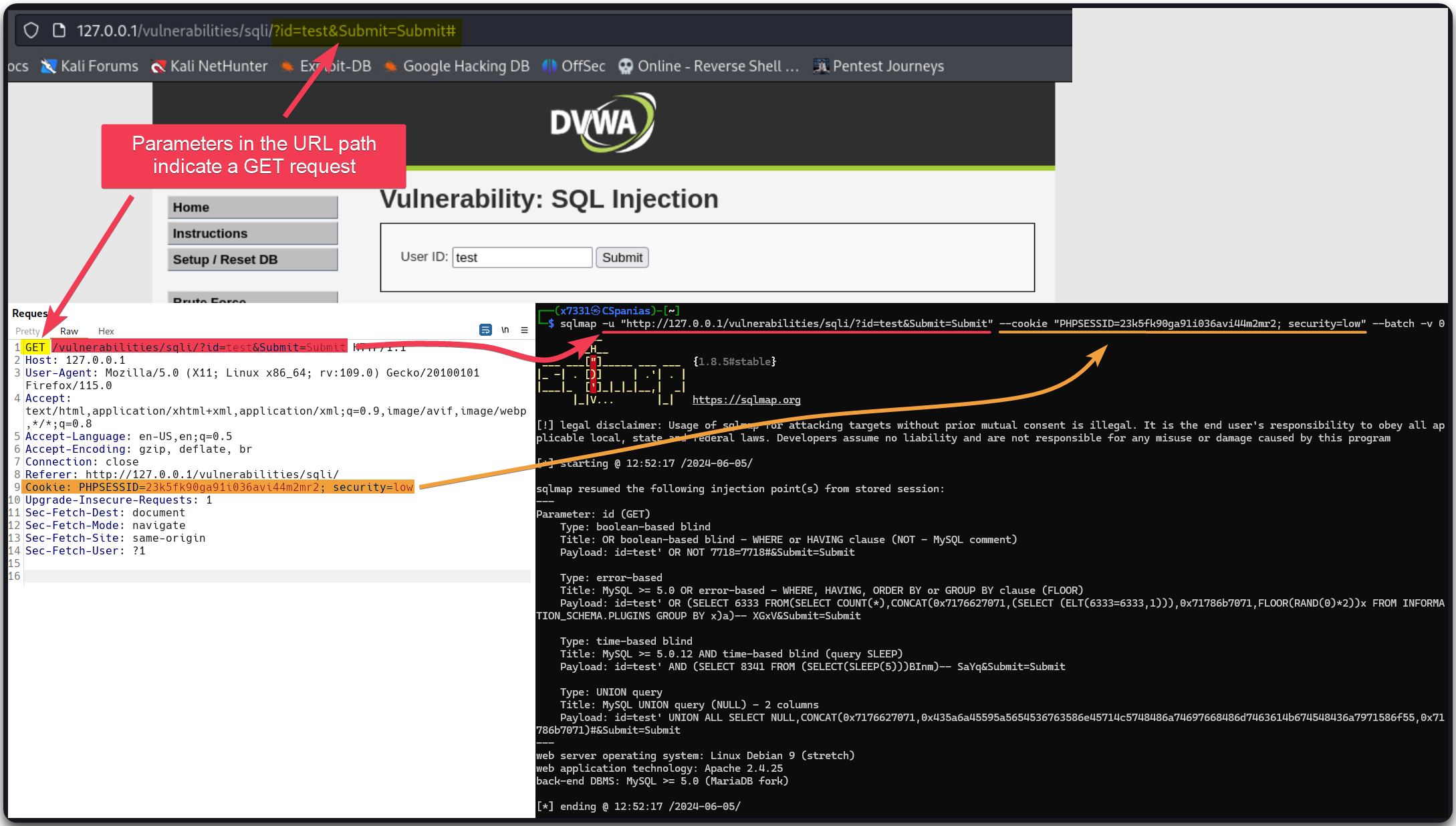Click the Sec-Fetch-Dest: document line
This screenshot has height=826, width=1456.
pos(105,512)
